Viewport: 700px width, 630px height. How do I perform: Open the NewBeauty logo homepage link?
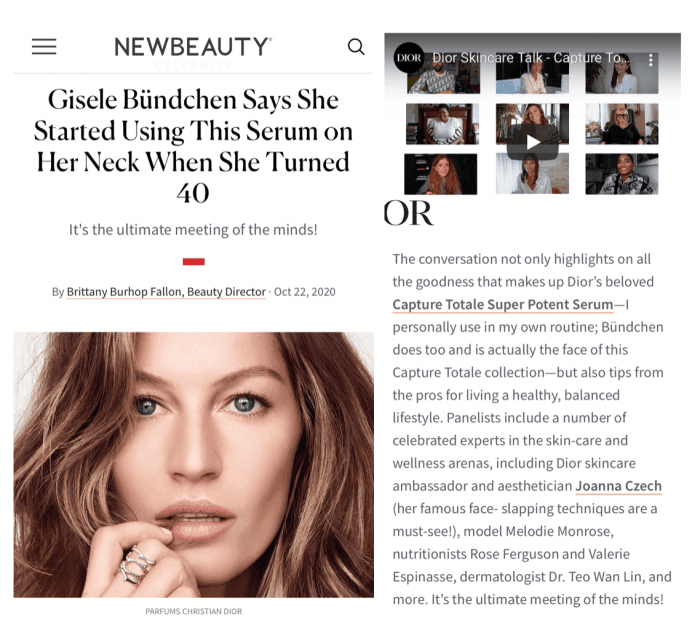pos(192,46)
